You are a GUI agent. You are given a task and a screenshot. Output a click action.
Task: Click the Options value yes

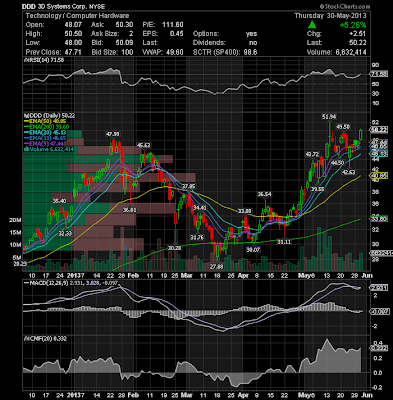click(251, 34)
